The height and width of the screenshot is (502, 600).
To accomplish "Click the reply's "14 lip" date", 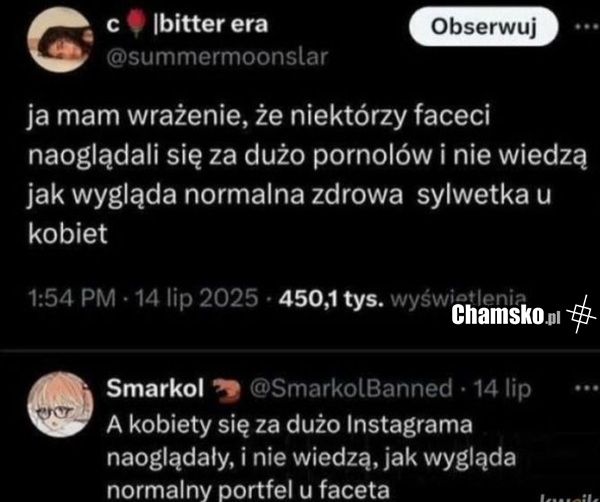I will click(x=502, y=389).
